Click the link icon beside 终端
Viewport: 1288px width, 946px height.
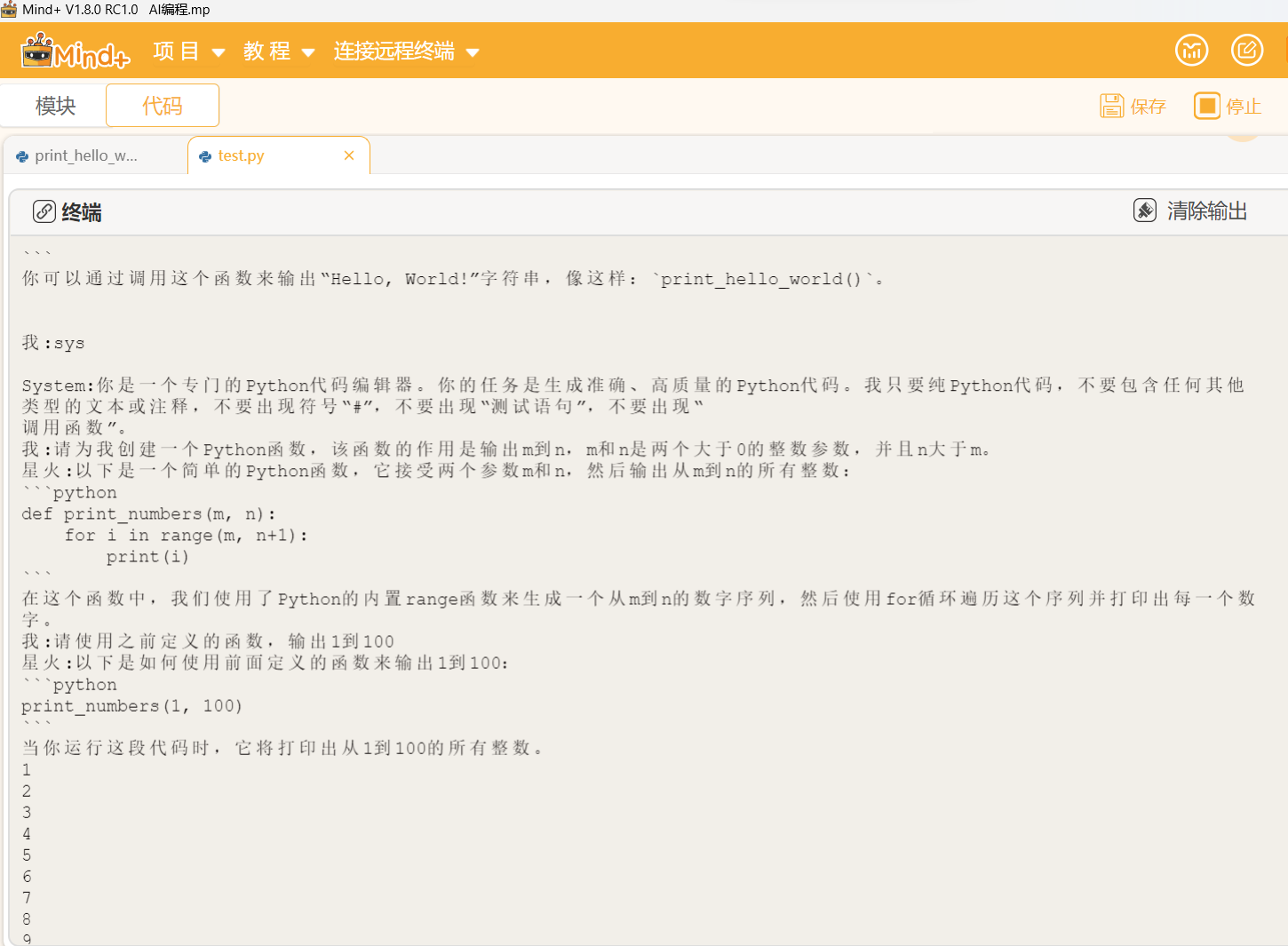point(44,211)
